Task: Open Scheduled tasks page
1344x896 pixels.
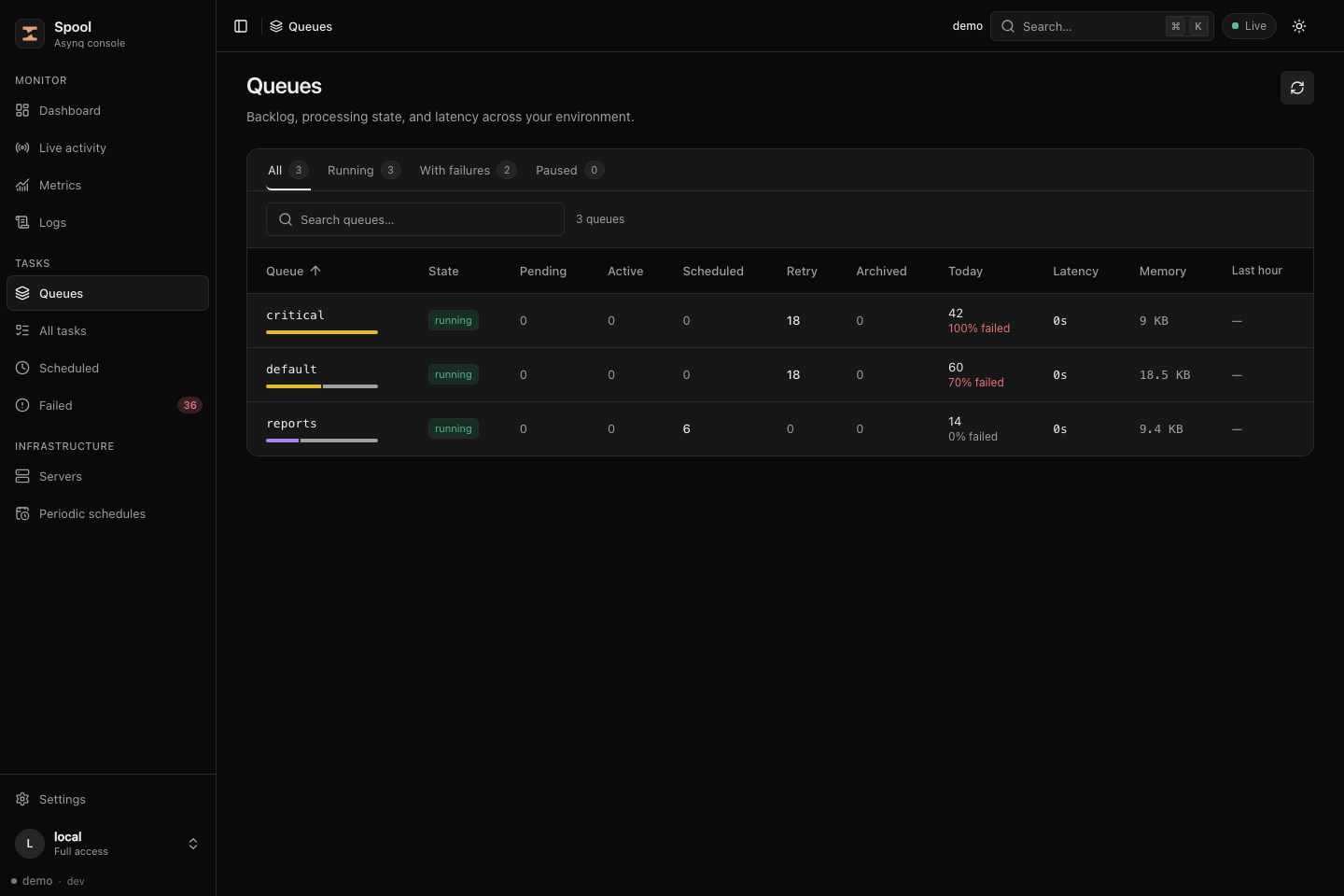Action: (107, 368)
